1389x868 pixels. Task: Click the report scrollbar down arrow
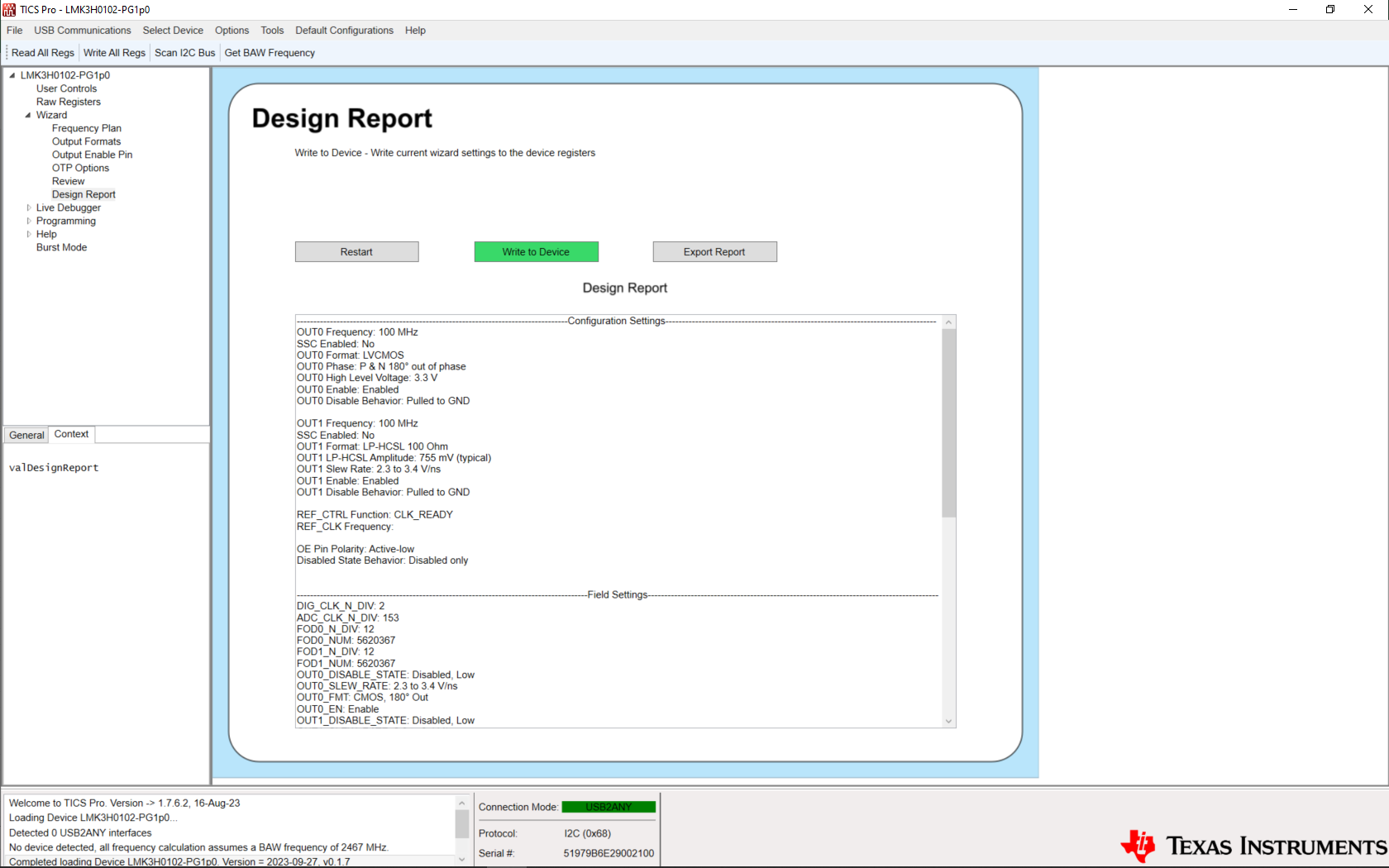(x=949, y=721)
